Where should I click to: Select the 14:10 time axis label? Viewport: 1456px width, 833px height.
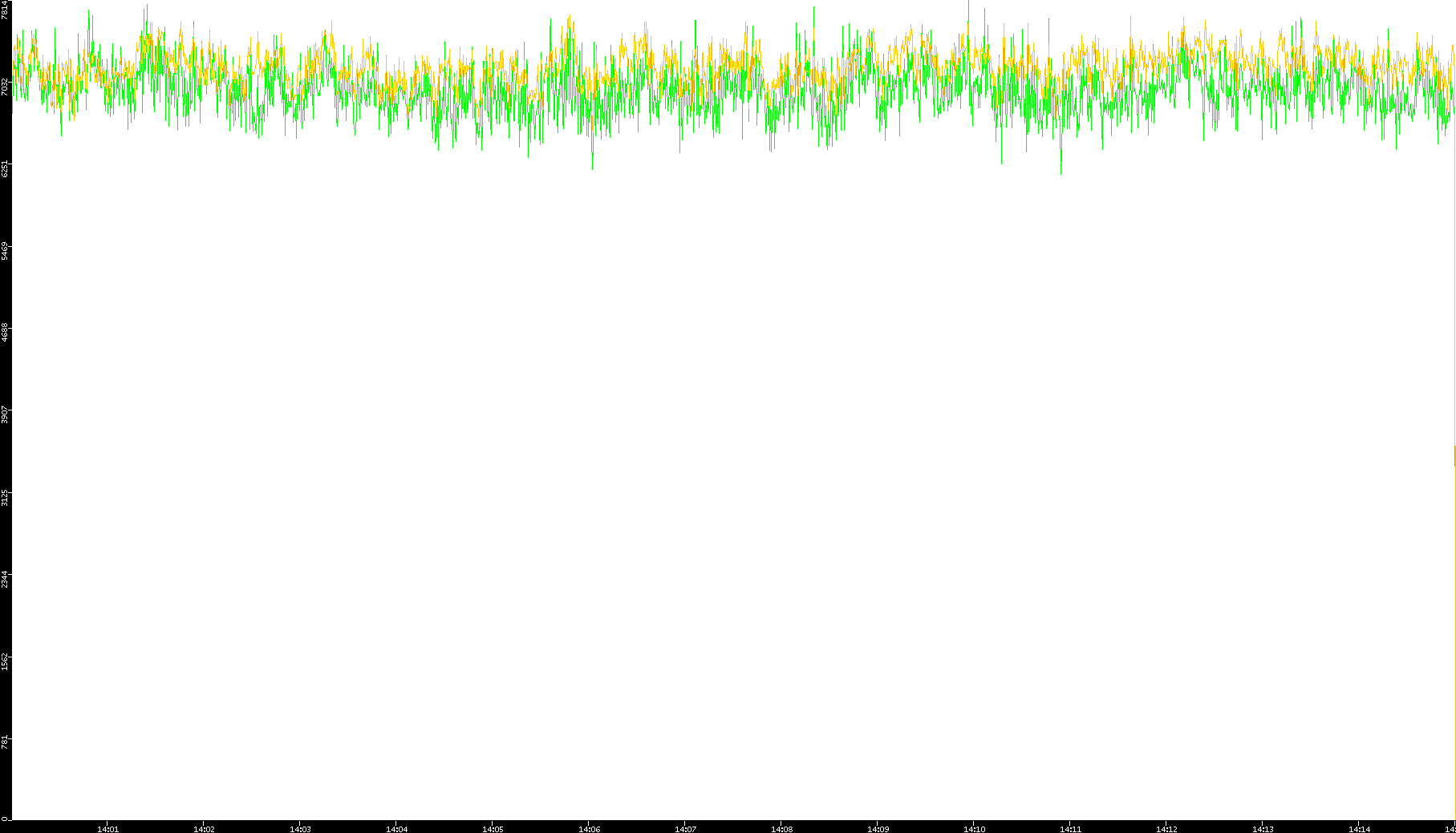click(974, 829)
